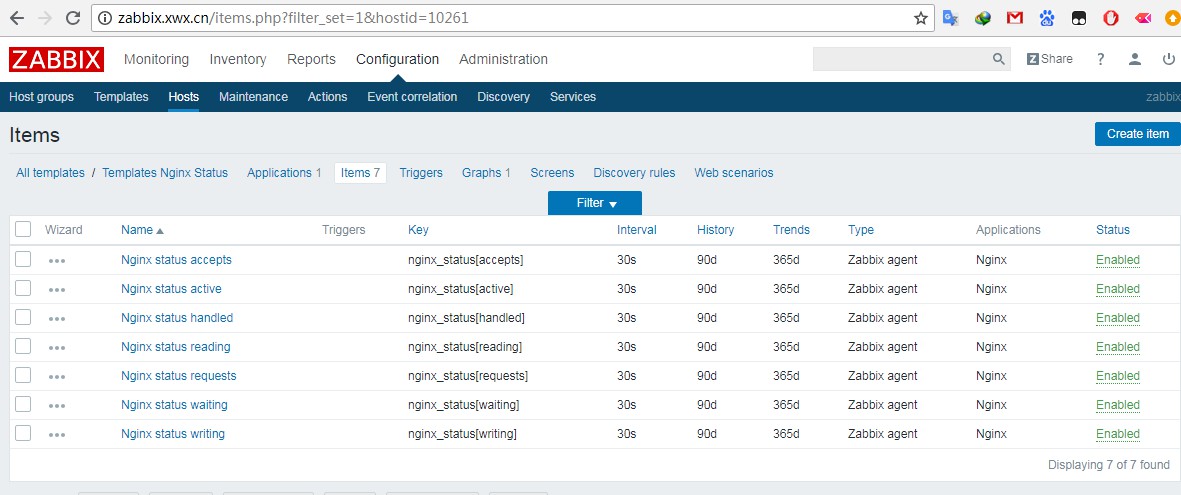This screenshot has height=495, width=1181.
Task: Open wizard menu for Nginx status active
Action: (x=57, y=290)
